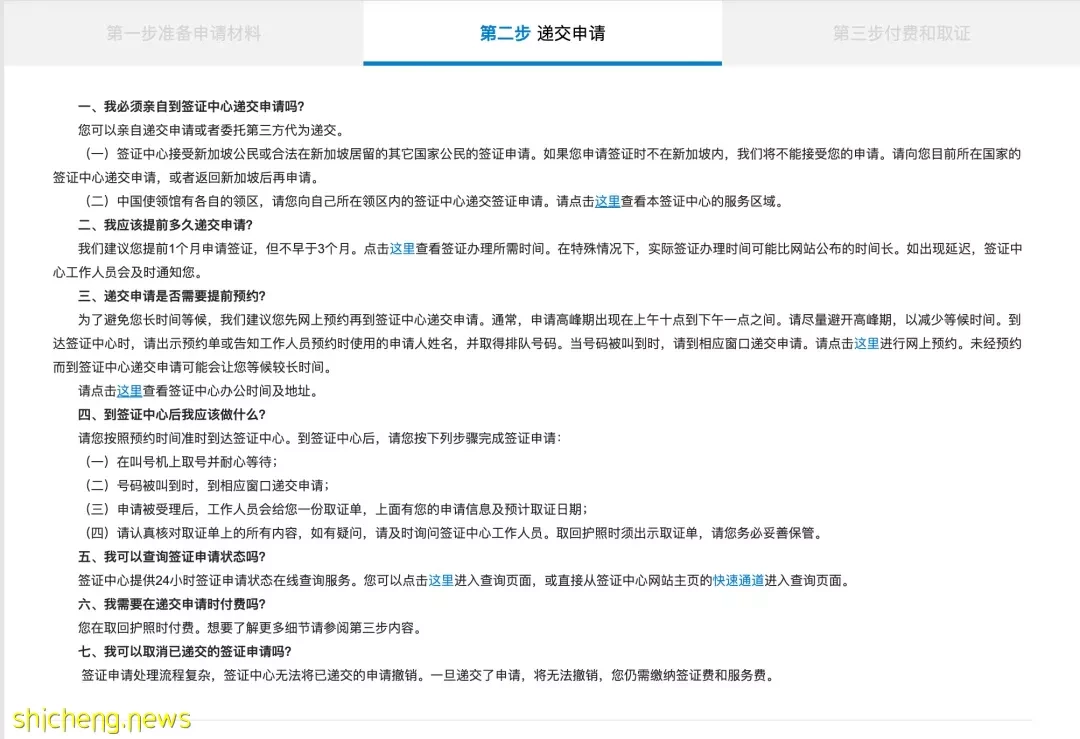
Task: Select heading 二、我应该提前多久递交申请?
Action: pos(165,225)
